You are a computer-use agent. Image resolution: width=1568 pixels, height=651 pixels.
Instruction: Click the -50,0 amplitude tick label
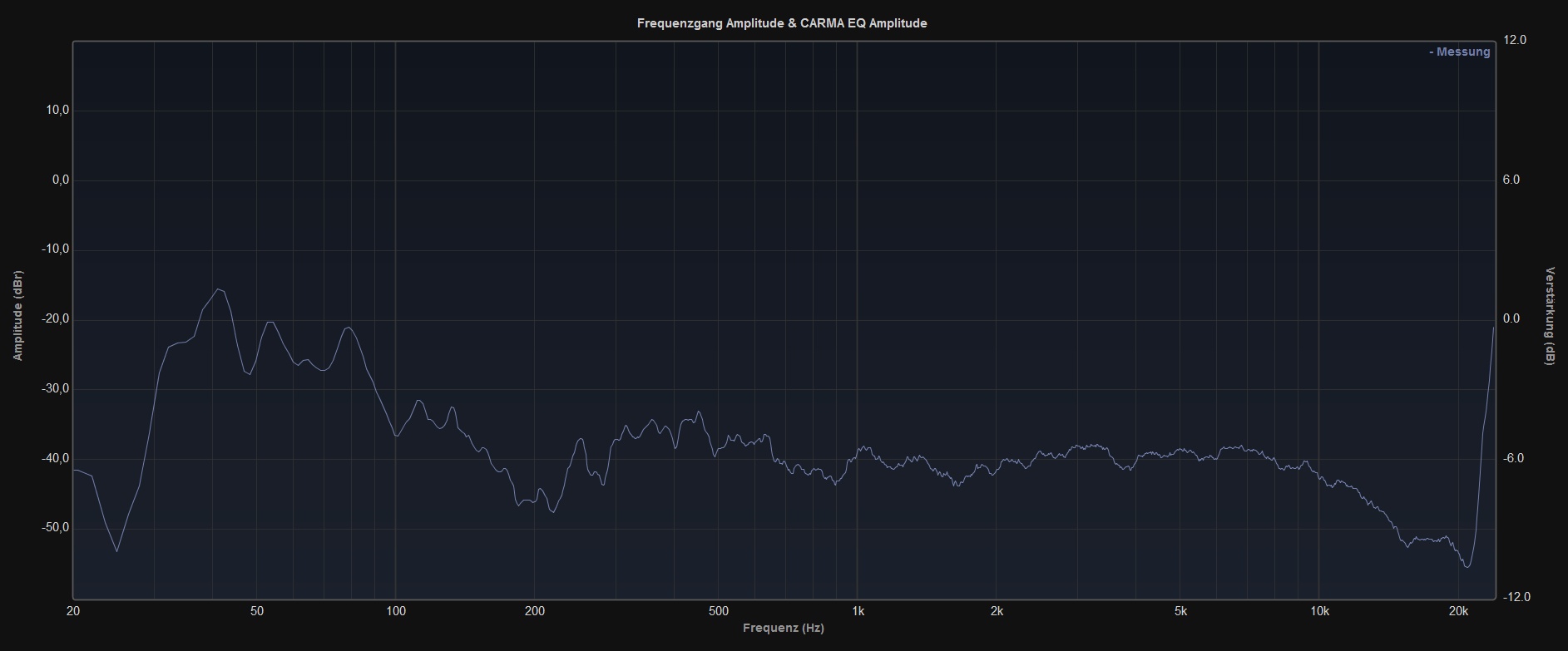pyautogui.click(x=57, y=528)
